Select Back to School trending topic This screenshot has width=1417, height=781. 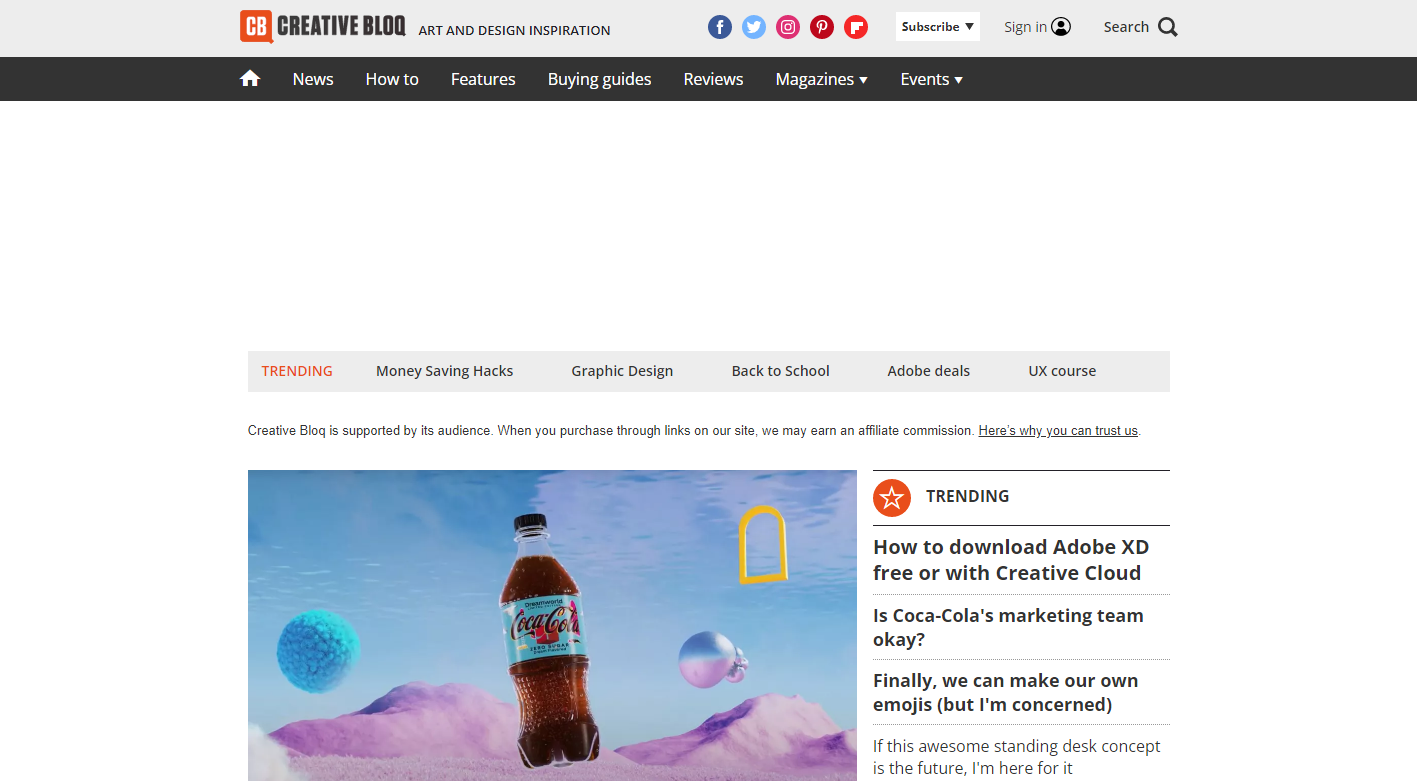point(781,371)
